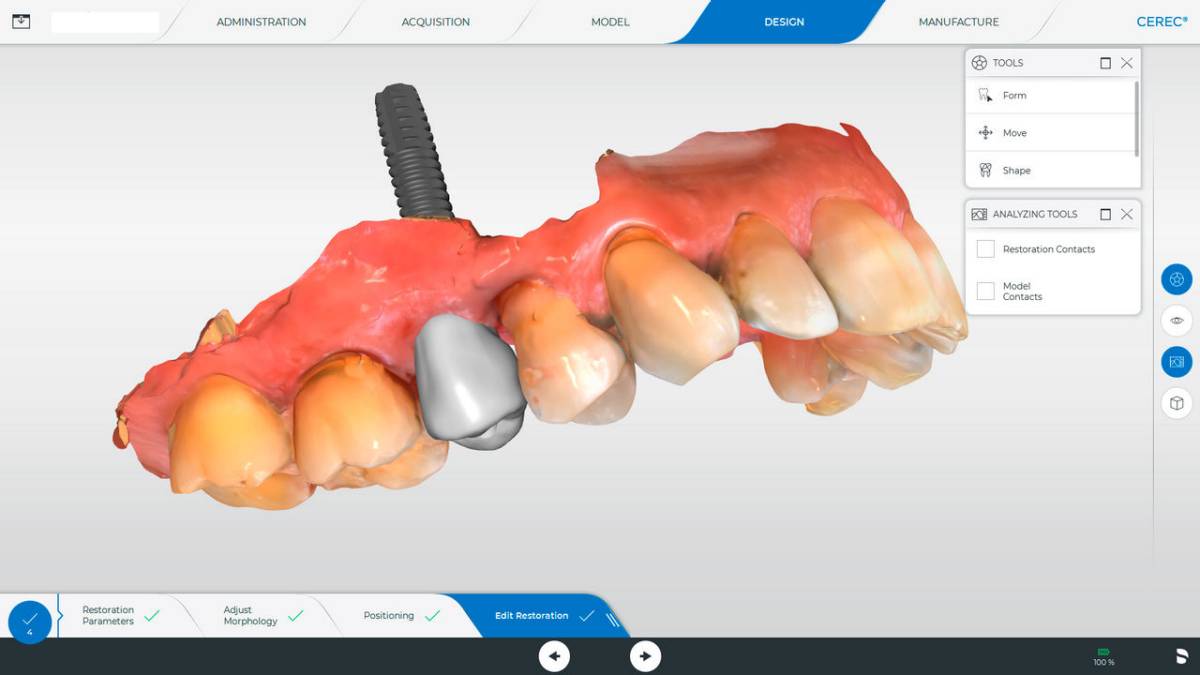Select the Shape tool
Image resolution: width=1200 pixels, height=675 pixels.
tap(1016, 171)
